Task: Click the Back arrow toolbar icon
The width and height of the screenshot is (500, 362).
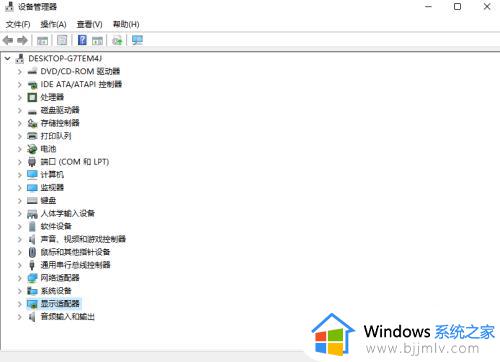Action: (x=8, y=41)
